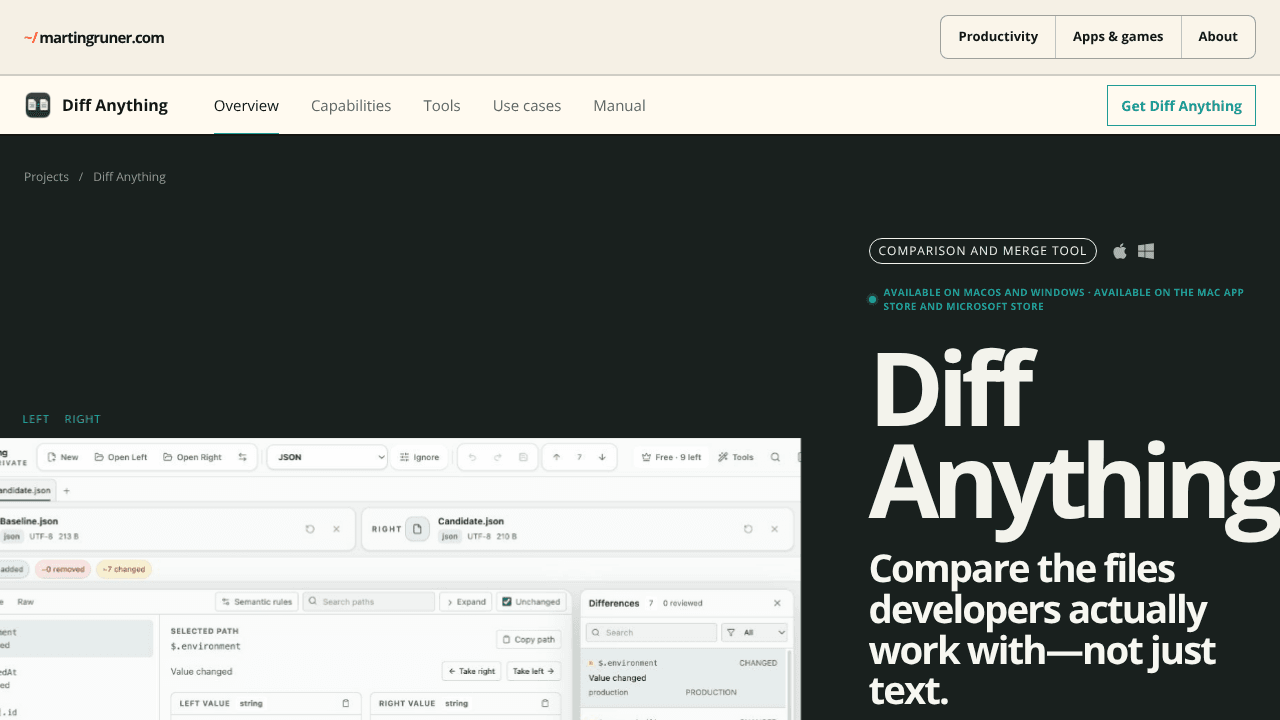Click Open Left in the app toolbar
The image size is (1280, 720).
[120, 457]
